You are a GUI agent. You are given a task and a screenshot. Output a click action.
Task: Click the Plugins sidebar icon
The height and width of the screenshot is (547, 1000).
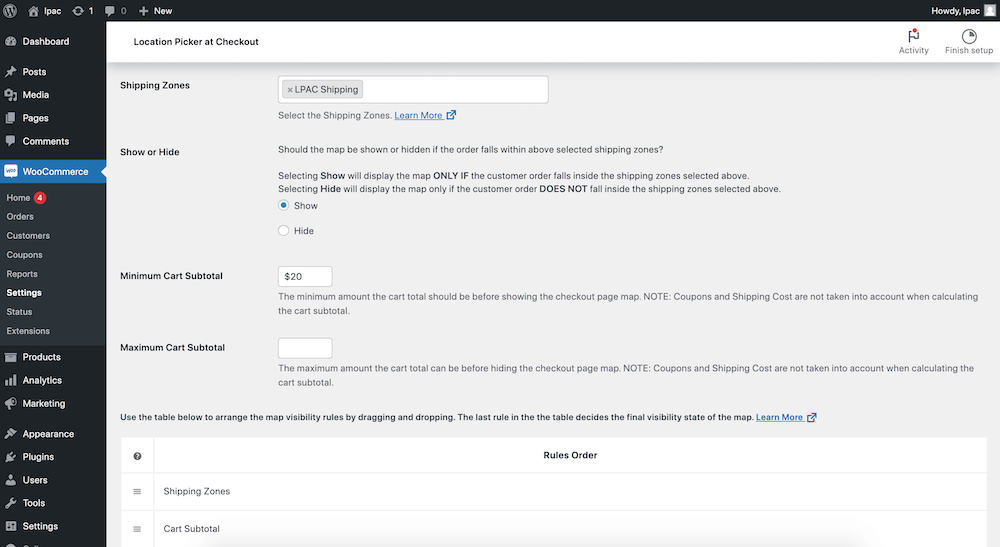10,457
